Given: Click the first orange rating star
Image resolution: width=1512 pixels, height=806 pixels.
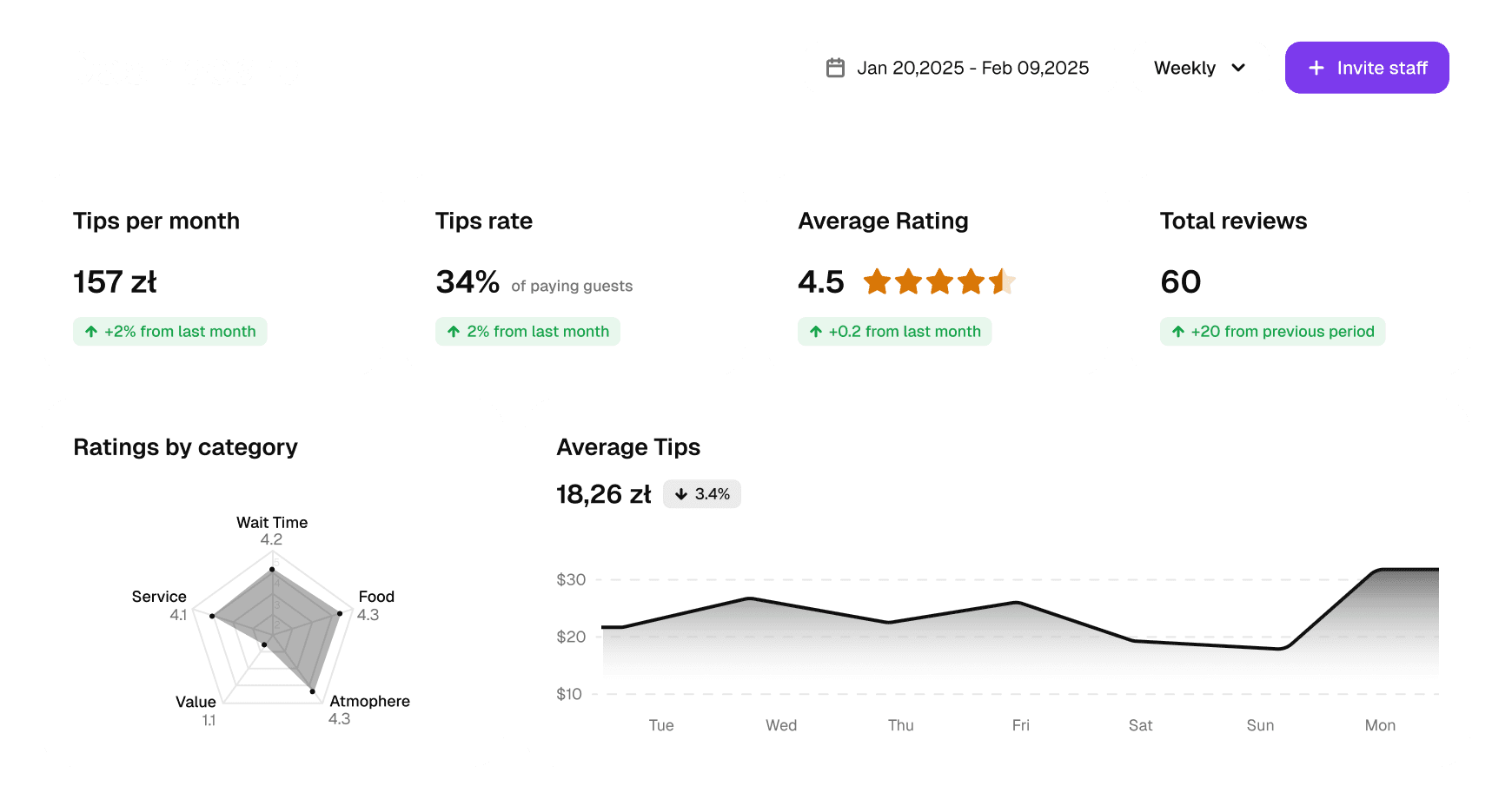Looking at the screenshot, I should point(877,281).
